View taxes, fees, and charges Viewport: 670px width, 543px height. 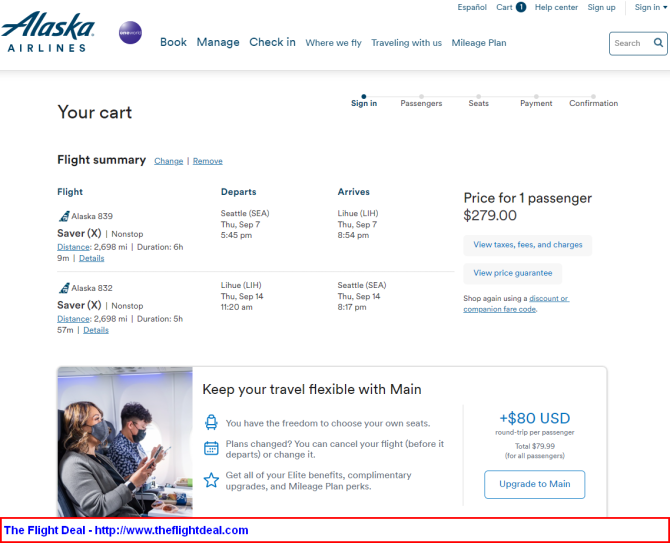[x=528, y=245]
